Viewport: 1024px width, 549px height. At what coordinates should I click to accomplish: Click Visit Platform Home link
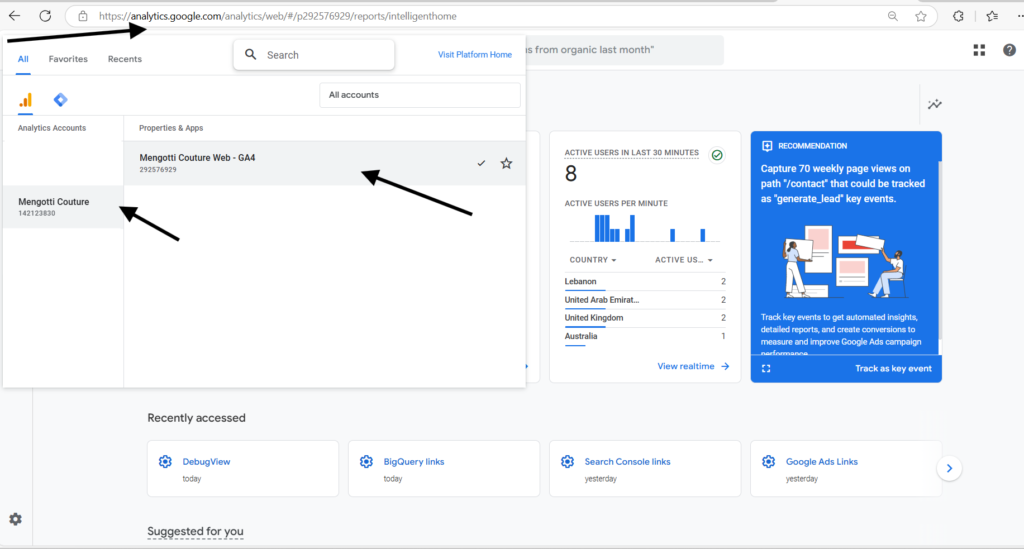(x=475, y=55)
